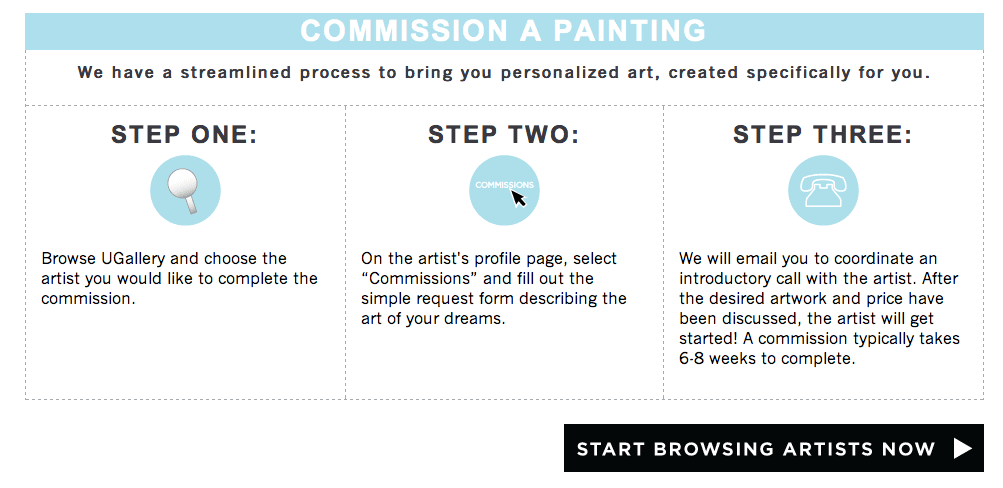This screenshot has width=1003, height=488.
Task: Click the 'commission.' word ending Step One text
Action: click(88, 299)
